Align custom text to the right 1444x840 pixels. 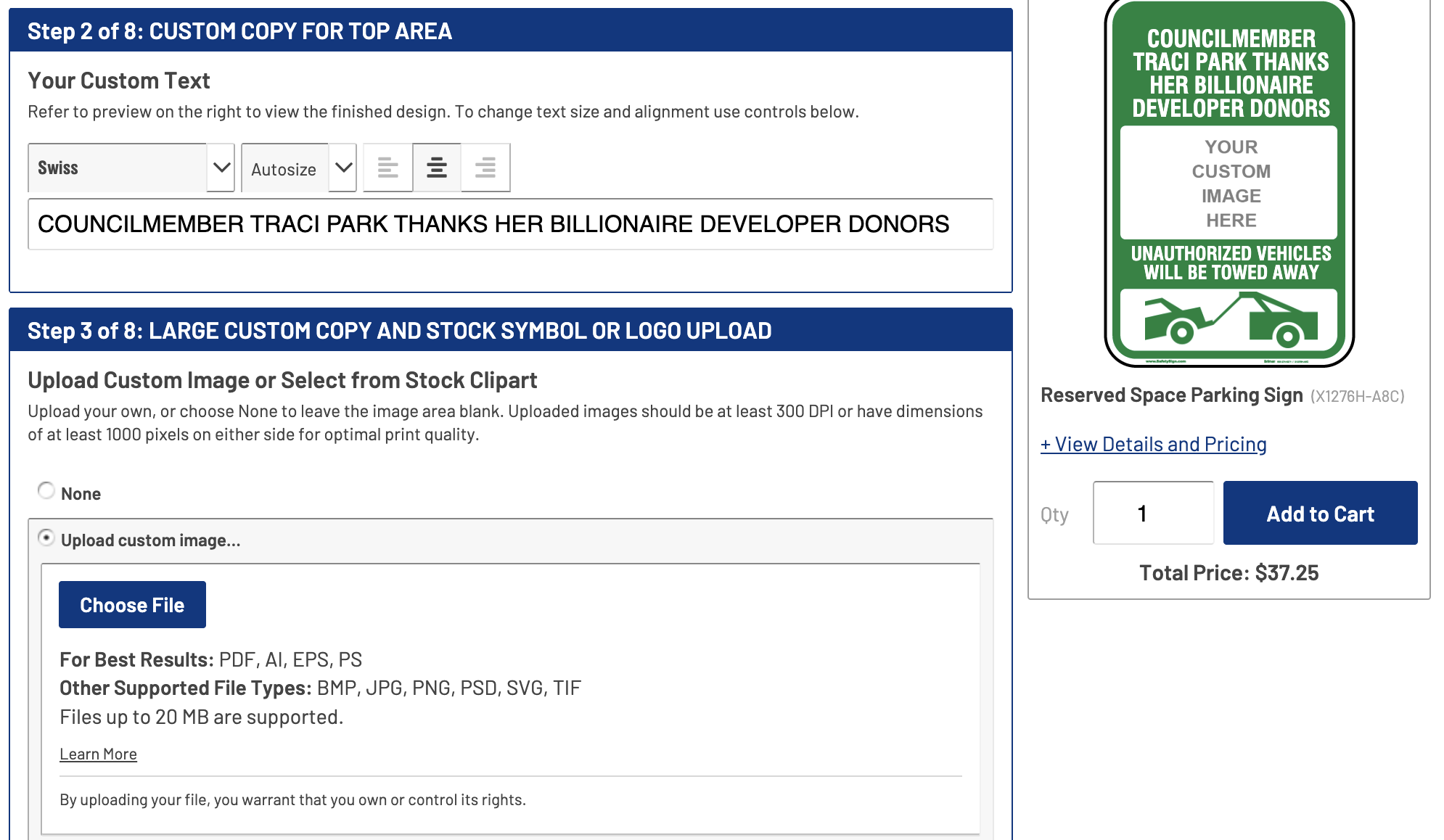[x=485, y=168]
